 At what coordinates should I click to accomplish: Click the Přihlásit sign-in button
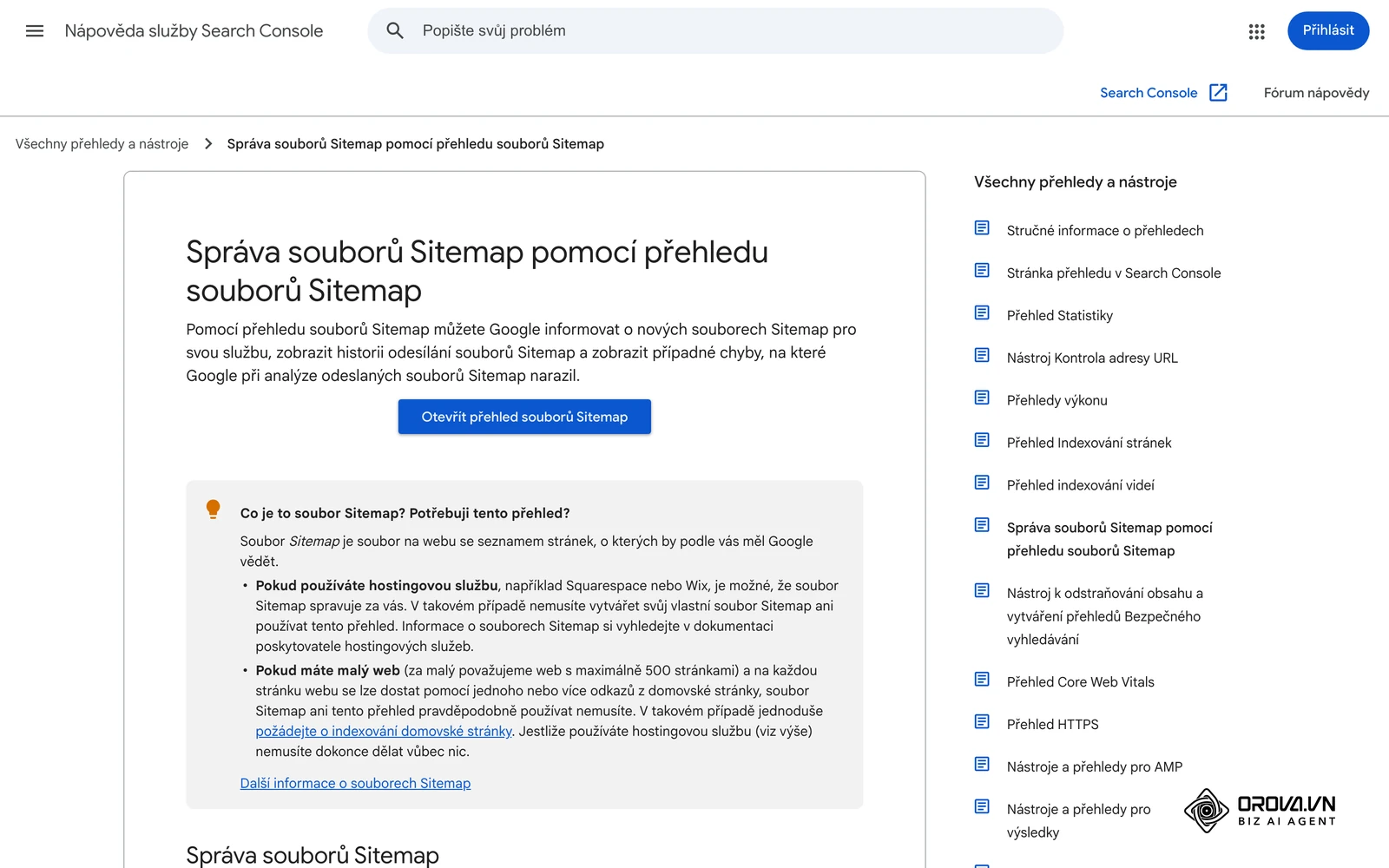click(x=1328, y=31)
